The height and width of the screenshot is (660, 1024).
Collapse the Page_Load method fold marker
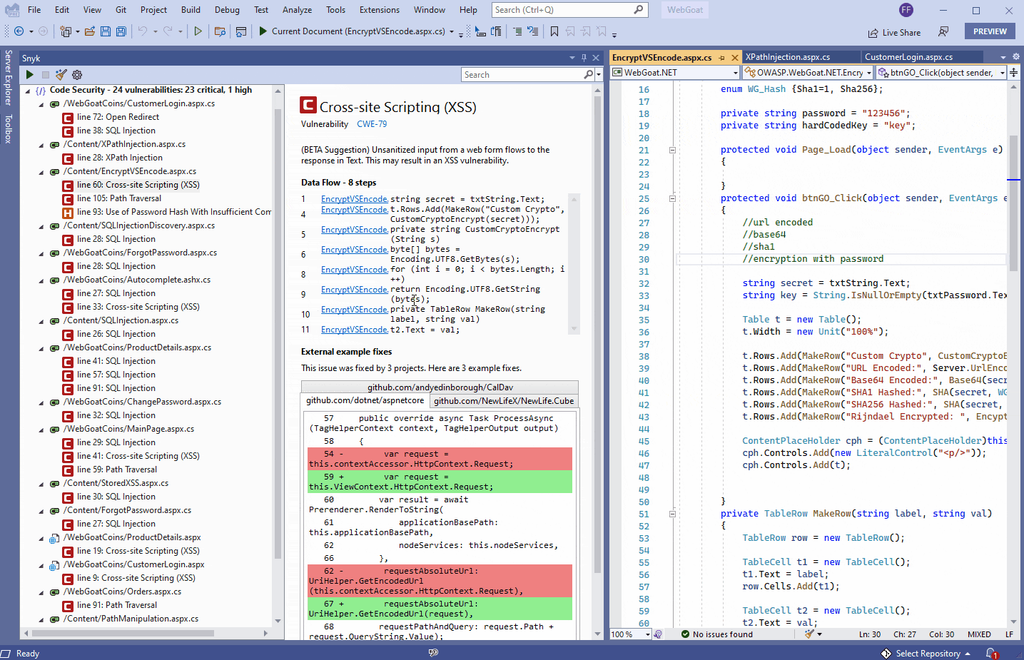click(x=672, y=150)
